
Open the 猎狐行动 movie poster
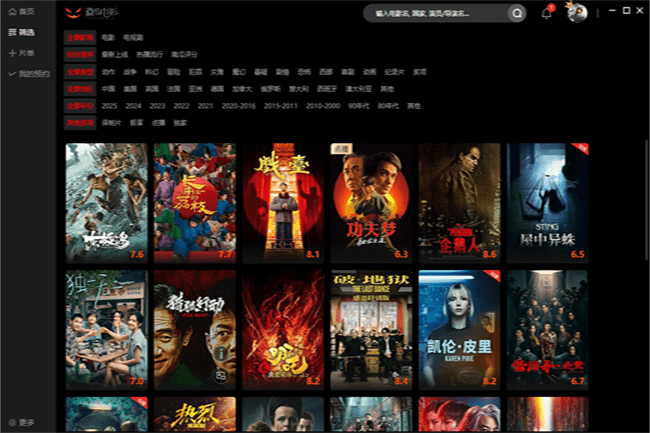(195, 330)
